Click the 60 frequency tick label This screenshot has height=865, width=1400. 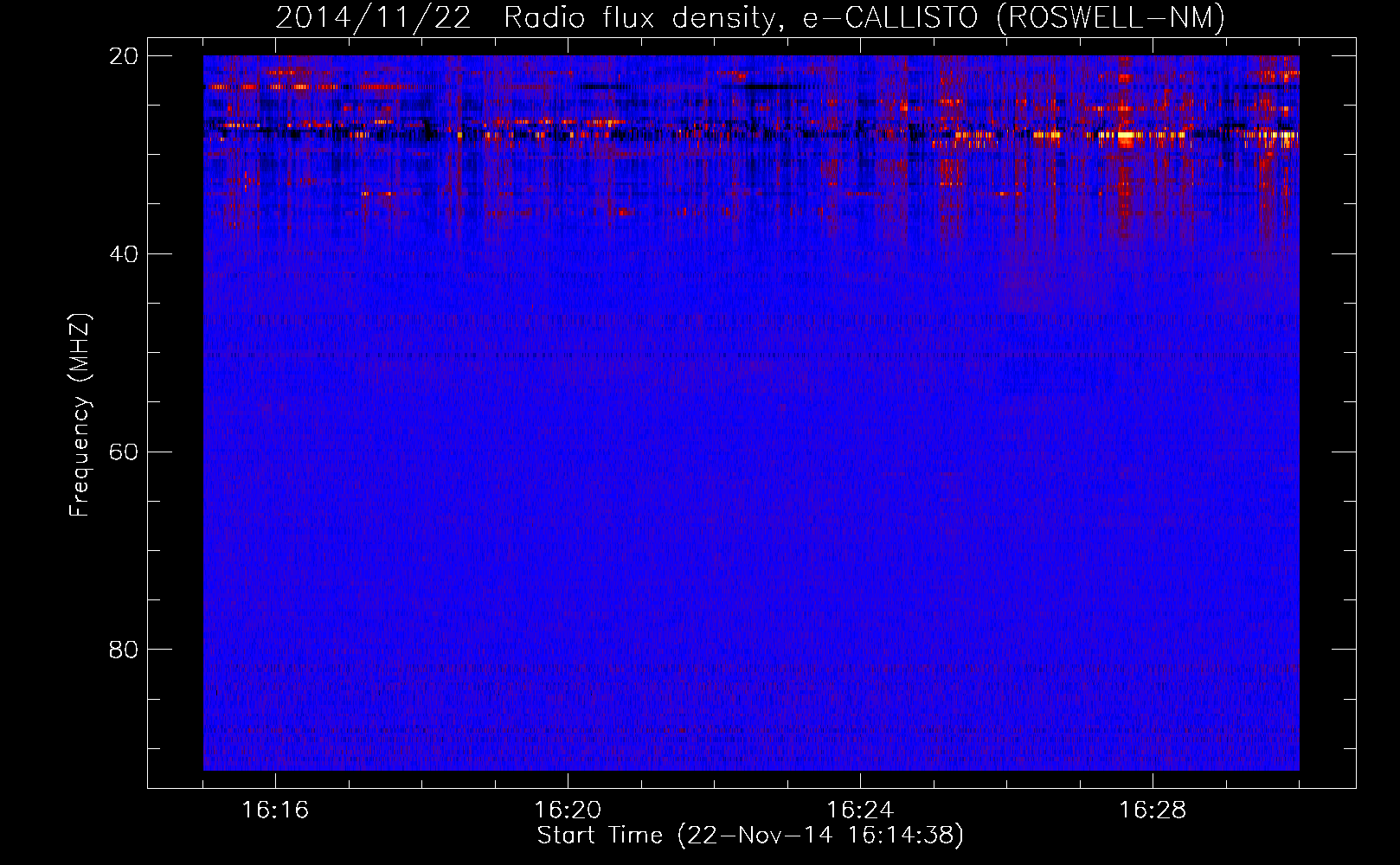click(x=124, y=452)
